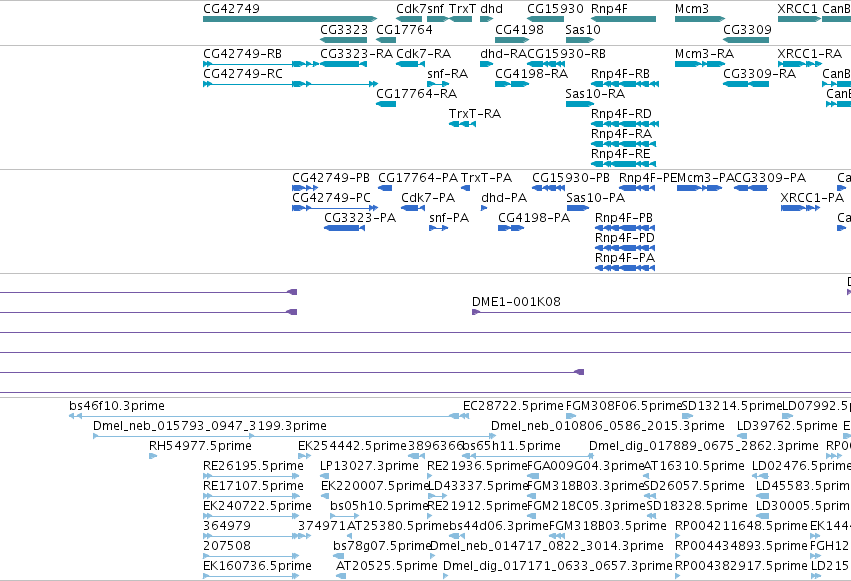Click EST bs46f10.3prime
This screenshot has width=851, height=581.
click(117, 406)
